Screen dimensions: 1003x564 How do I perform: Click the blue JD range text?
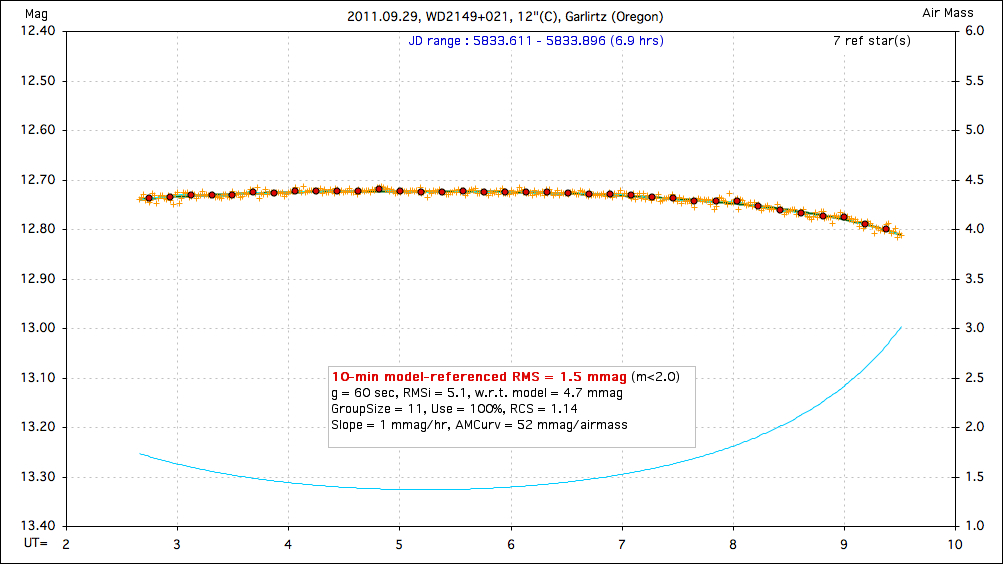point(536,41)
